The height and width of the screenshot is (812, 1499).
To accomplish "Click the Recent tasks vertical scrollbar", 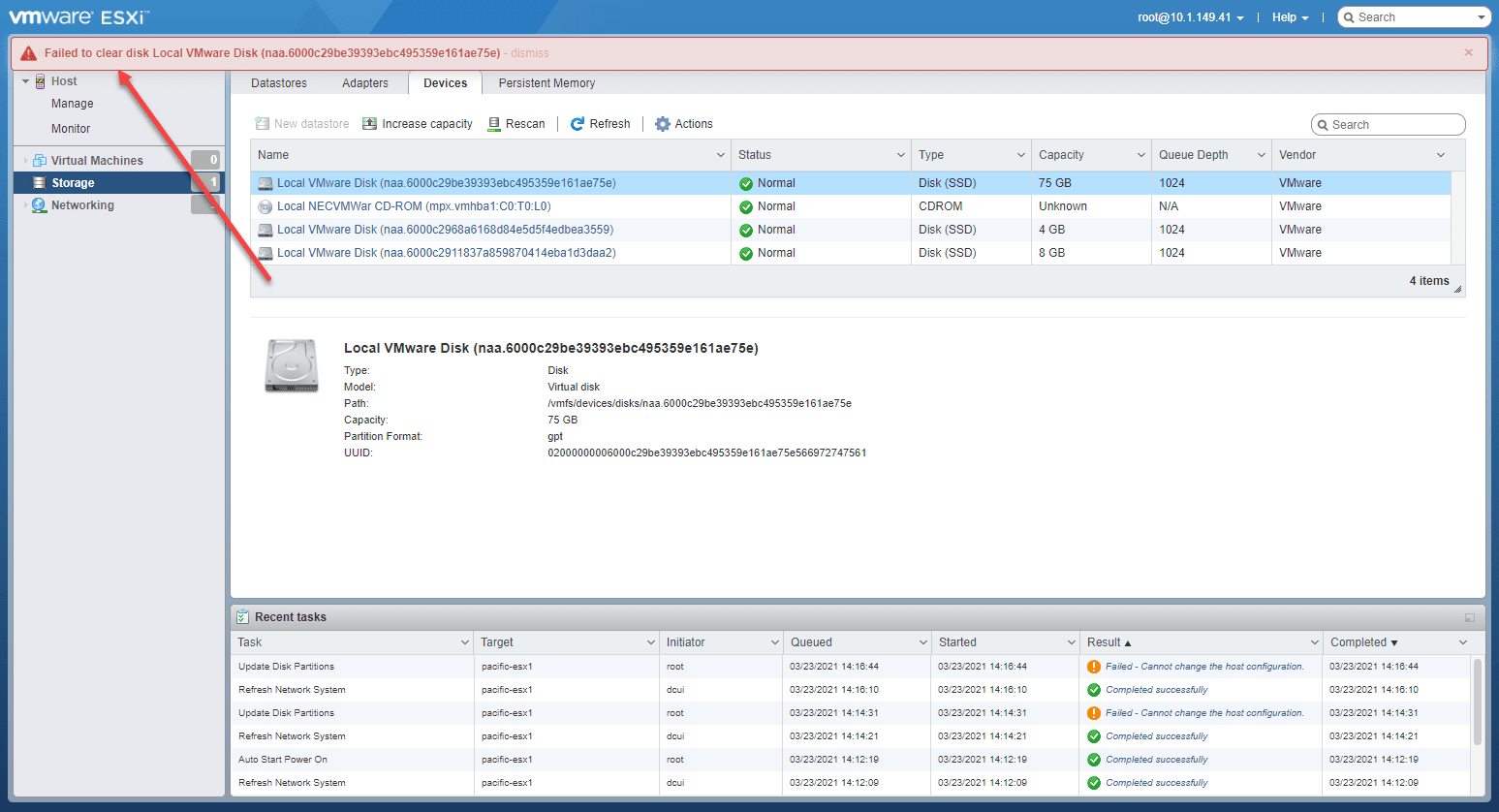I will [x=1477, y=702].
